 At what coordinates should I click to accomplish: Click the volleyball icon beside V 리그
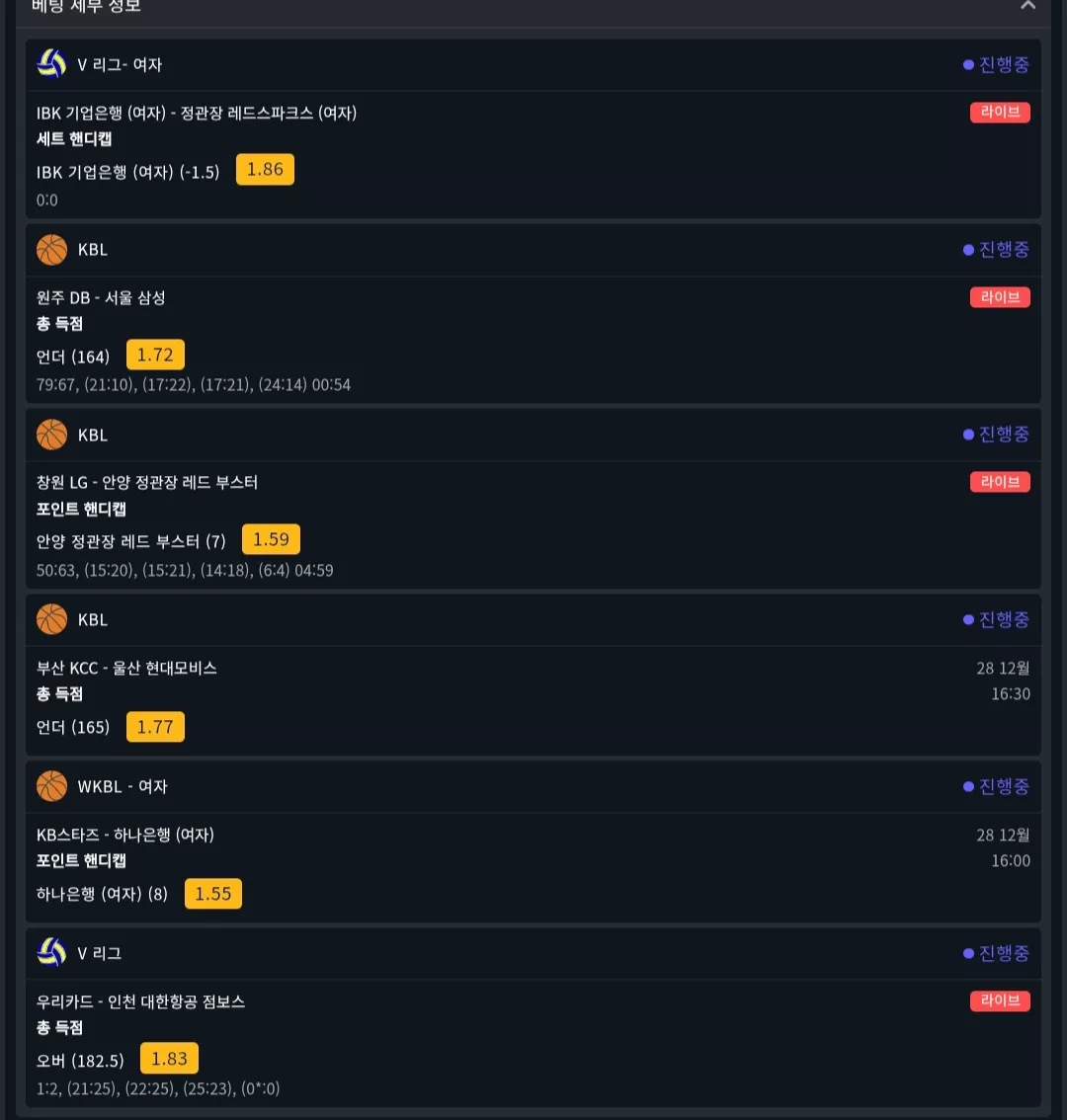(x=51, y=952)
